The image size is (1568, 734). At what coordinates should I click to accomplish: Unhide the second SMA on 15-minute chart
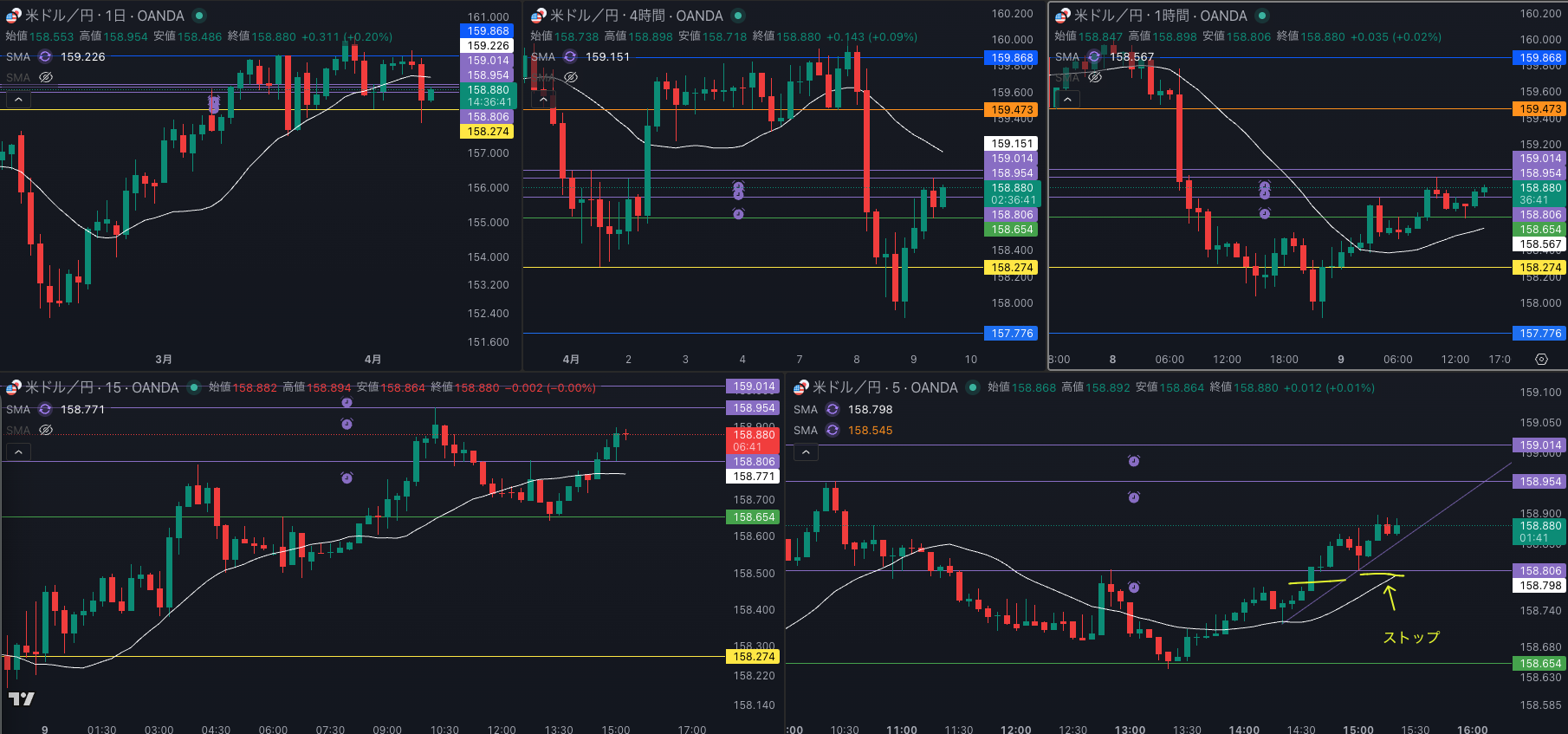(x=46, y=430)
